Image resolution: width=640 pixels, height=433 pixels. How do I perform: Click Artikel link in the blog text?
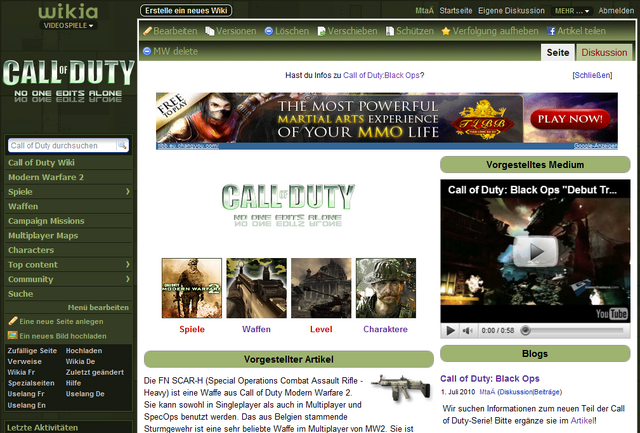[582, 420]
